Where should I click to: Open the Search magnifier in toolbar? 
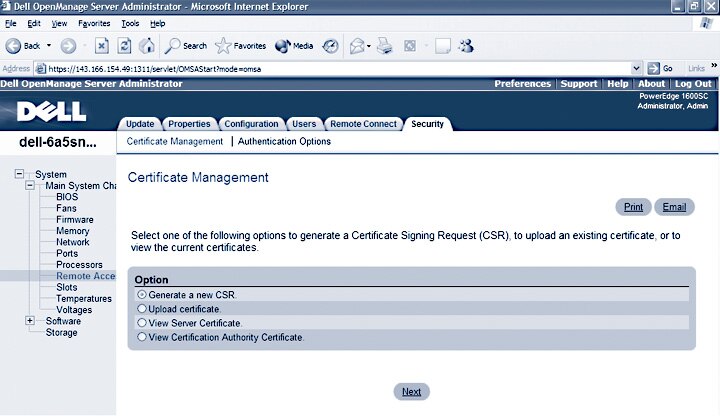point(172,46)
